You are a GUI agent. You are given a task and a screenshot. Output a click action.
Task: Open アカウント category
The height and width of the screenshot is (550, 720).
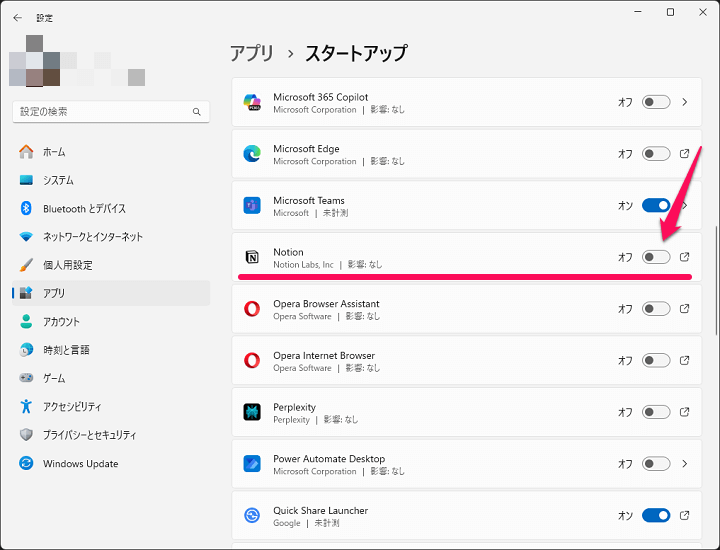coord(111,321)
